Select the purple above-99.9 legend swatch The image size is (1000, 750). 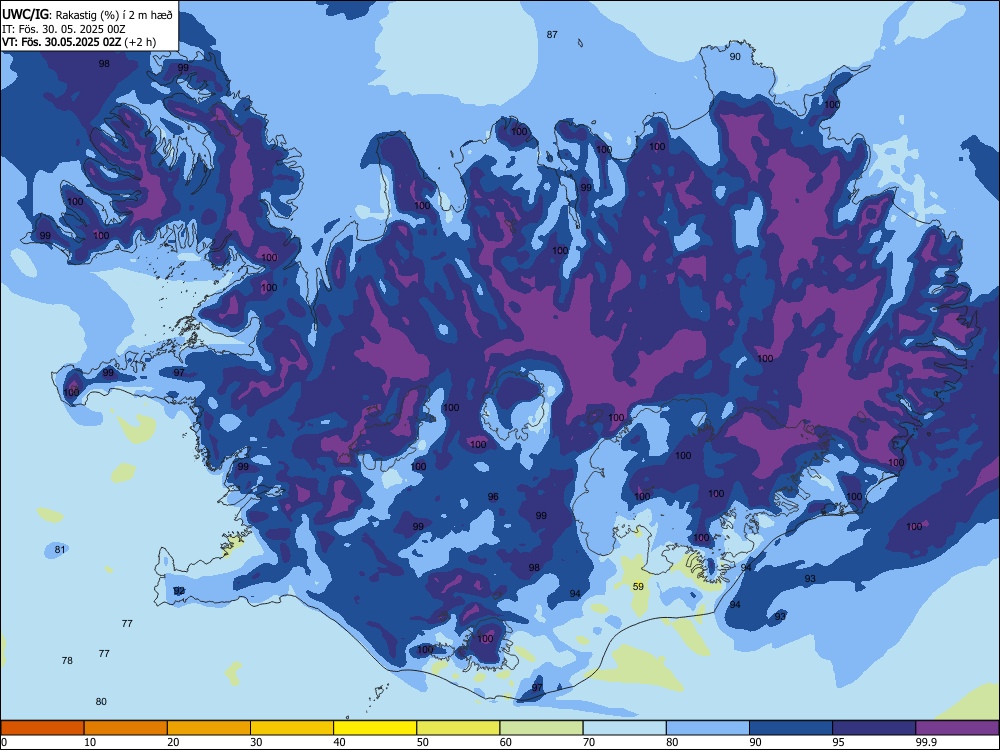click(957, 728)
